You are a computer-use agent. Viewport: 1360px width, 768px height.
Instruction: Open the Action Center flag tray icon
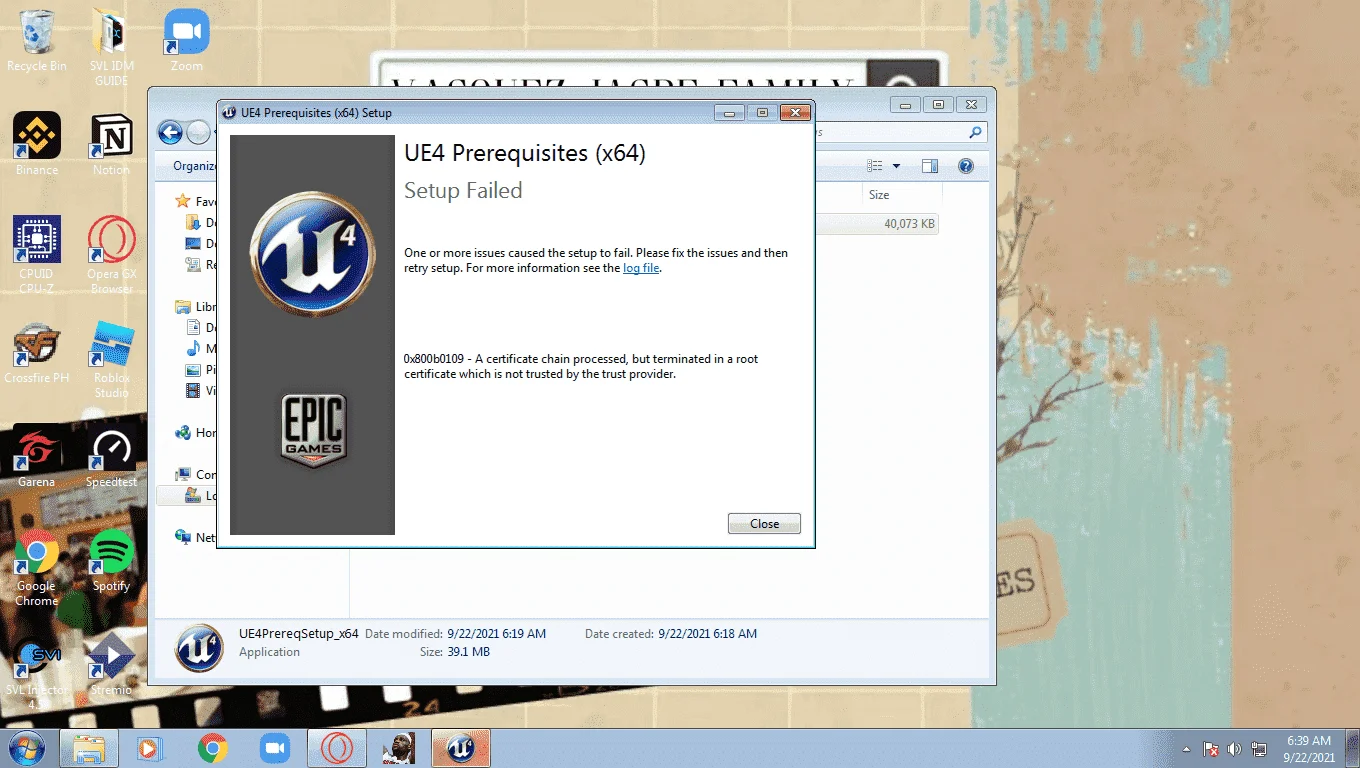1211,749
